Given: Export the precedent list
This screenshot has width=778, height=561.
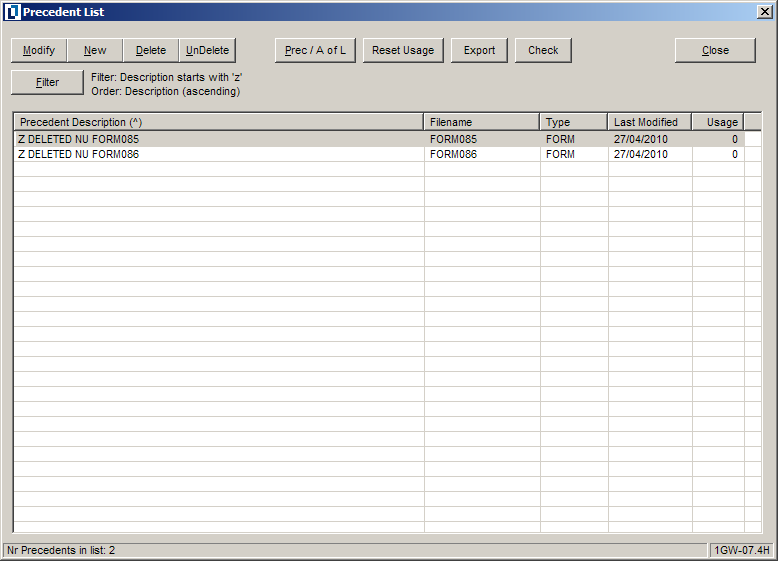Looking at the screenshot, I should click(479, 50).
